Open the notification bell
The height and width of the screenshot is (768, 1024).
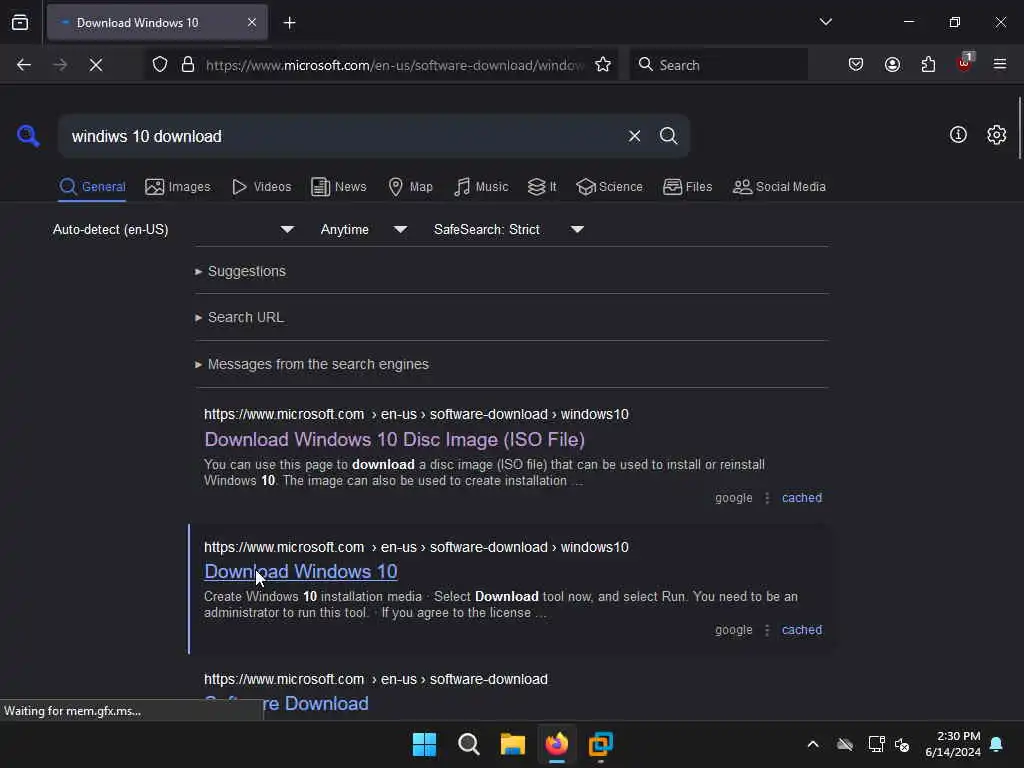click(x=996, y=744)
